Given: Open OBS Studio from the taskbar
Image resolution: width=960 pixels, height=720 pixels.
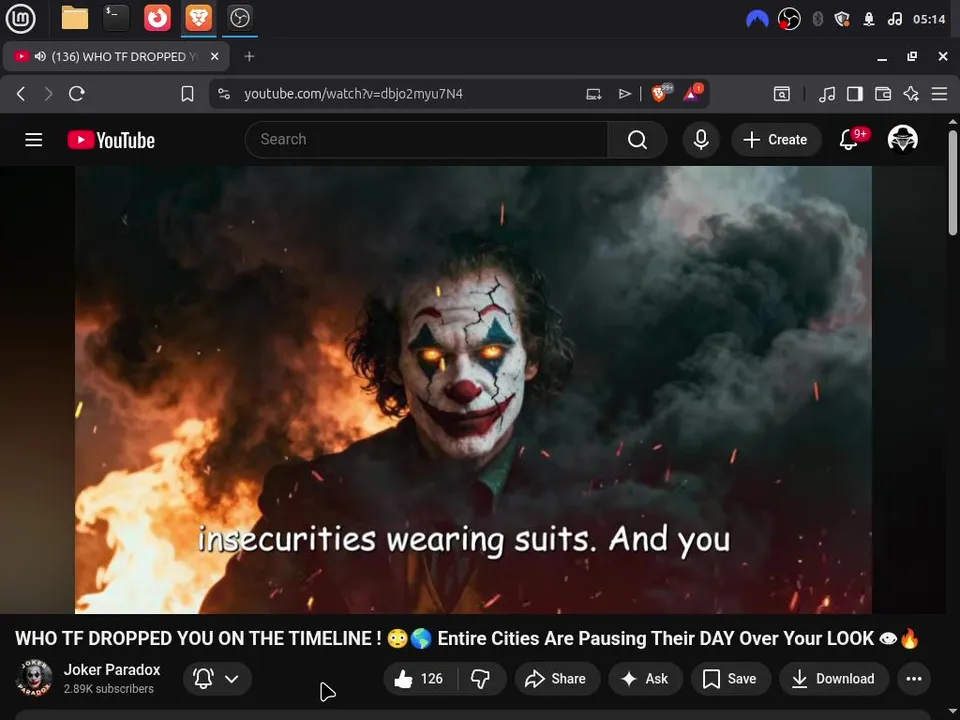Looking at the screenshot, I should pyautogui.click(x=239, y=18).
